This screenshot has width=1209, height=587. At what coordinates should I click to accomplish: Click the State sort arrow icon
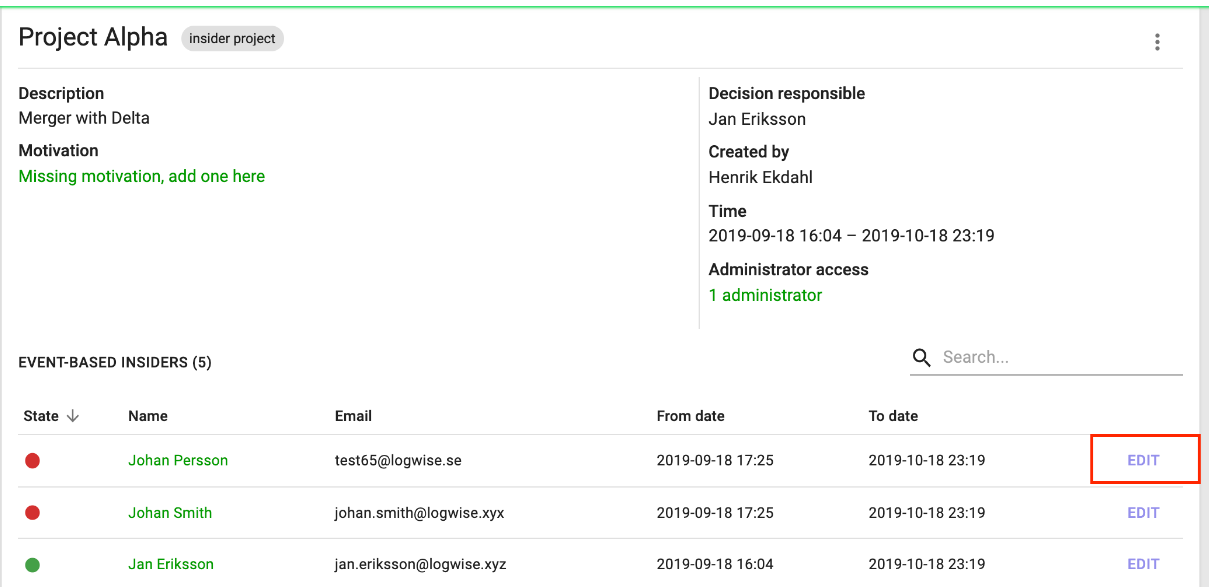(73, 416)
